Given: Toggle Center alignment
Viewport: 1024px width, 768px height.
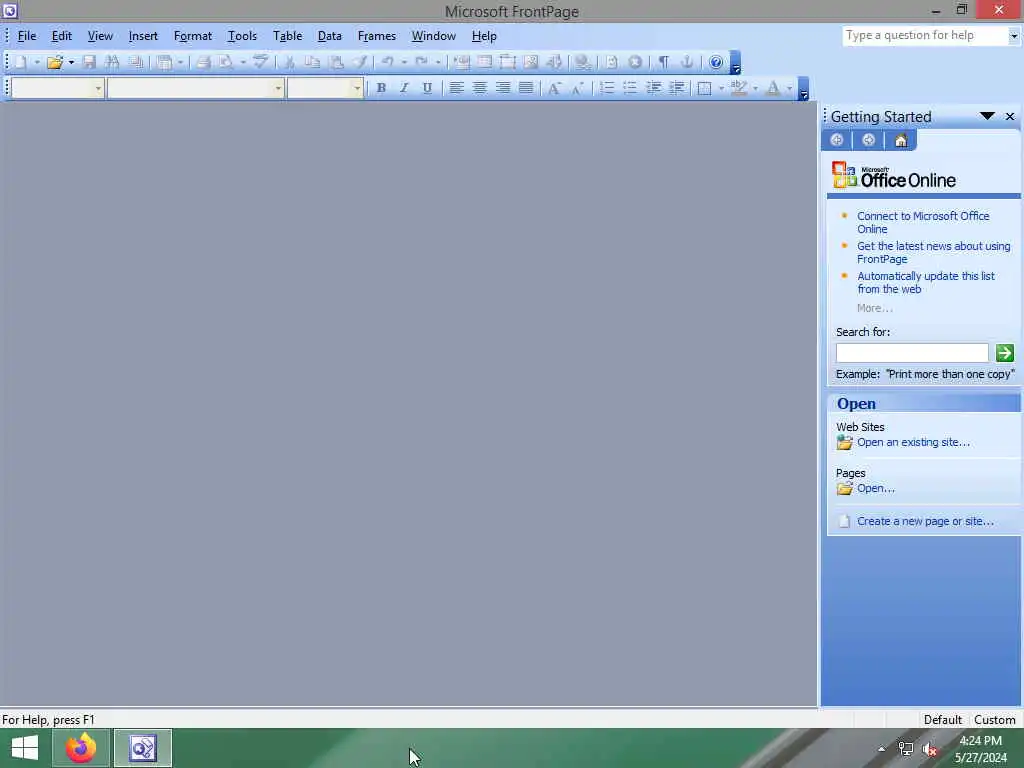Looking at the screenshot, I should (x=480, y=88).
